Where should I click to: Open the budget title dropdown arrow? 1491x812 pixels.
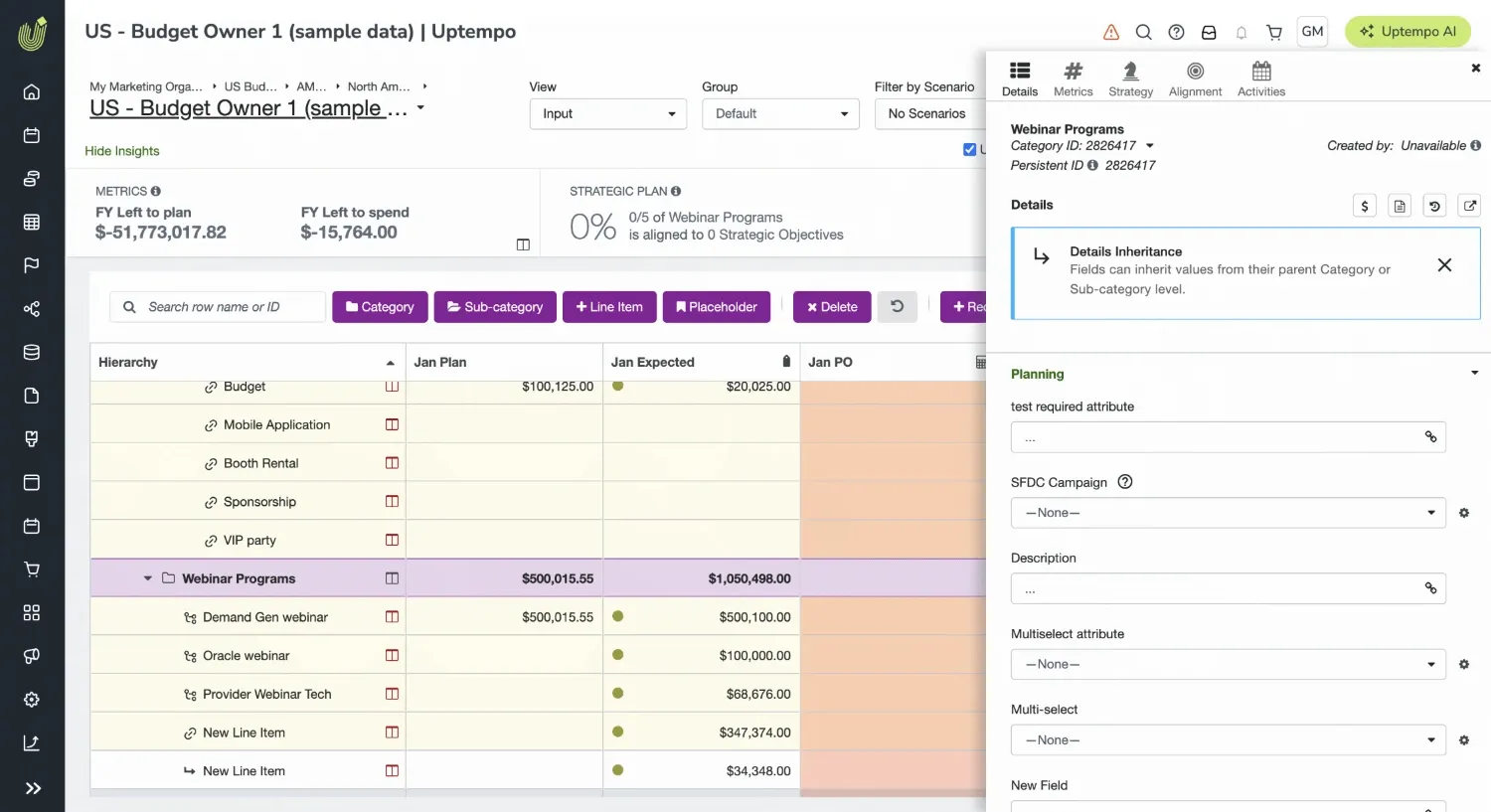pos(420,108)
